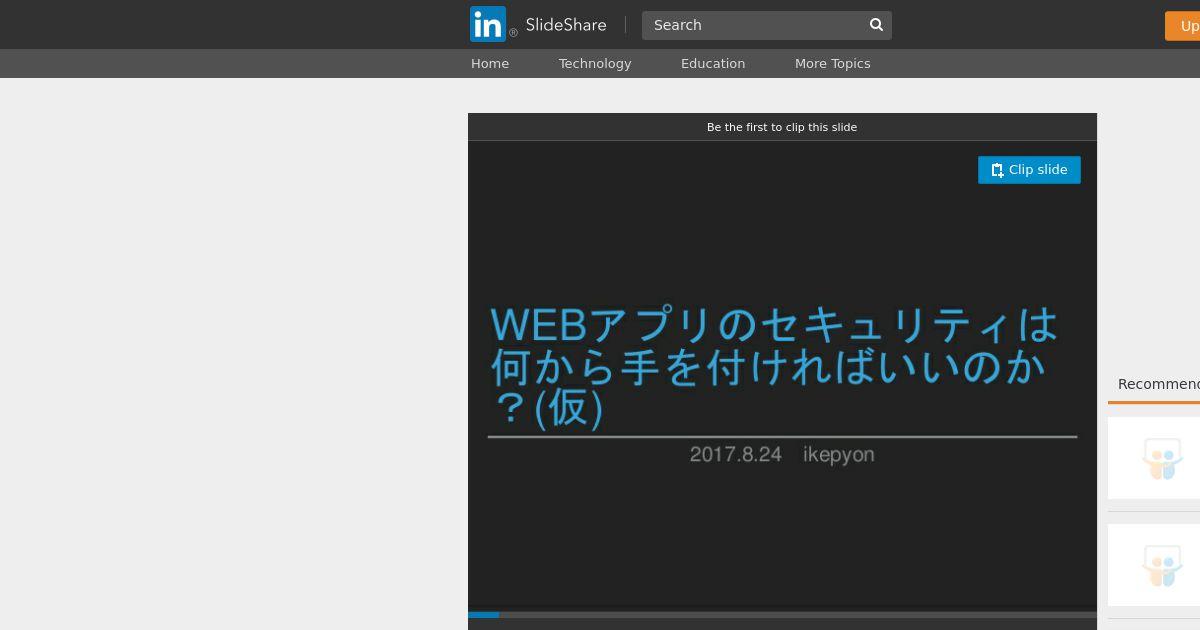Select the Recommended tab

click(x=1158, y=384)
